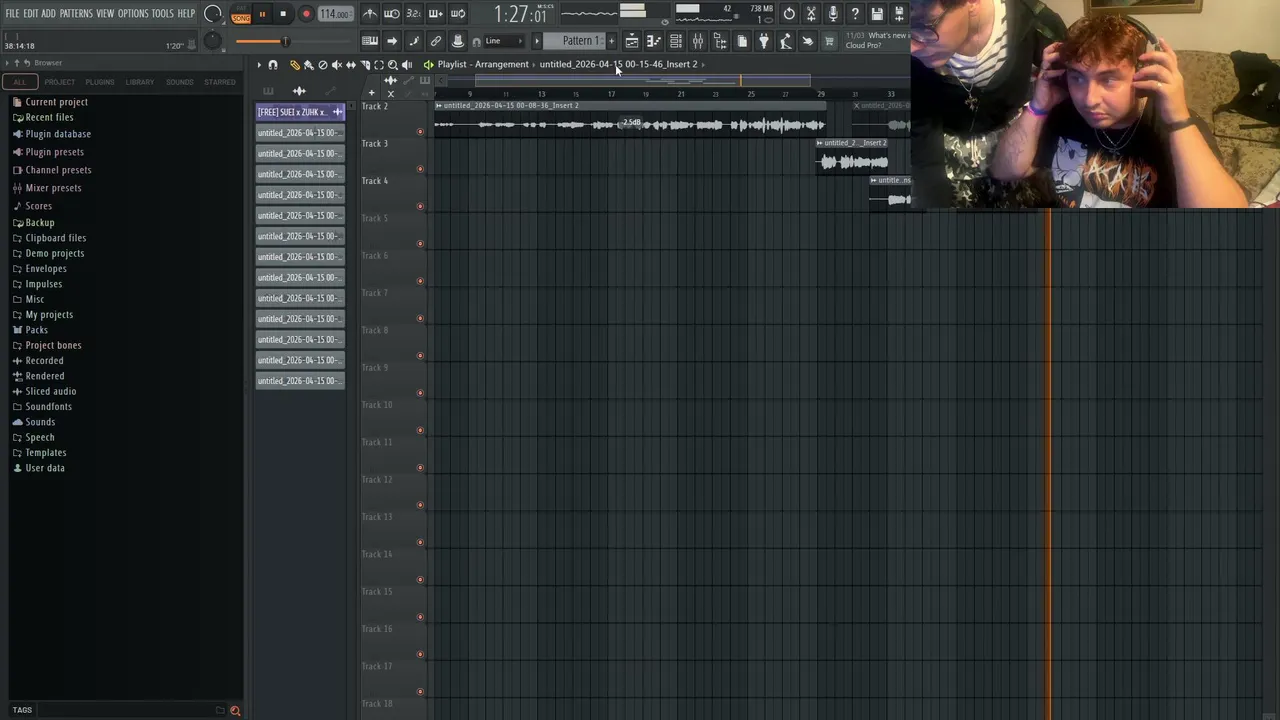Viewport: 1280px width, 720px height.
Task: Select the [FREE] SUEI x ZUHK picker item
Action: (300, 112)
